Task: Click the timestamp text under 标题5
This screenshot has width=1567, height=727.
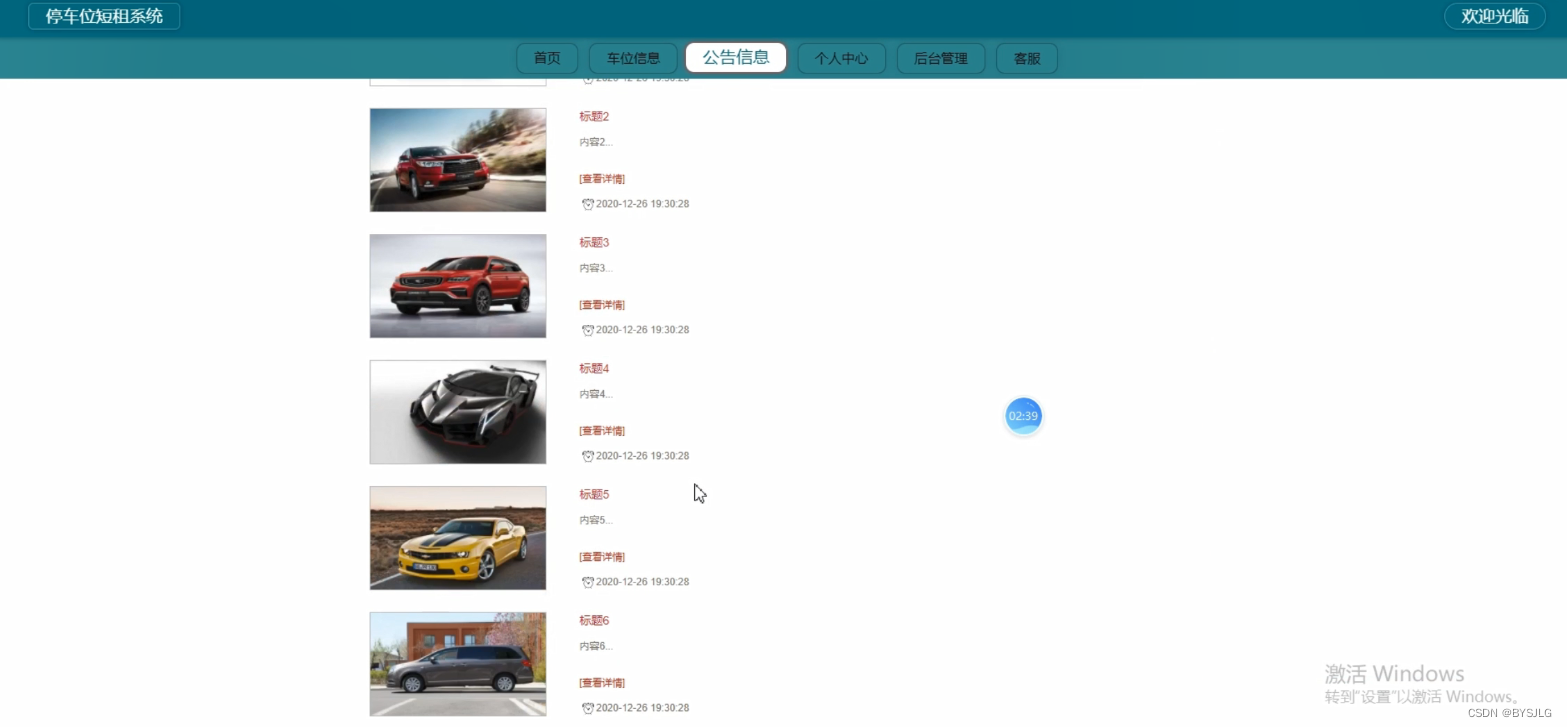Action: point(642,582)
